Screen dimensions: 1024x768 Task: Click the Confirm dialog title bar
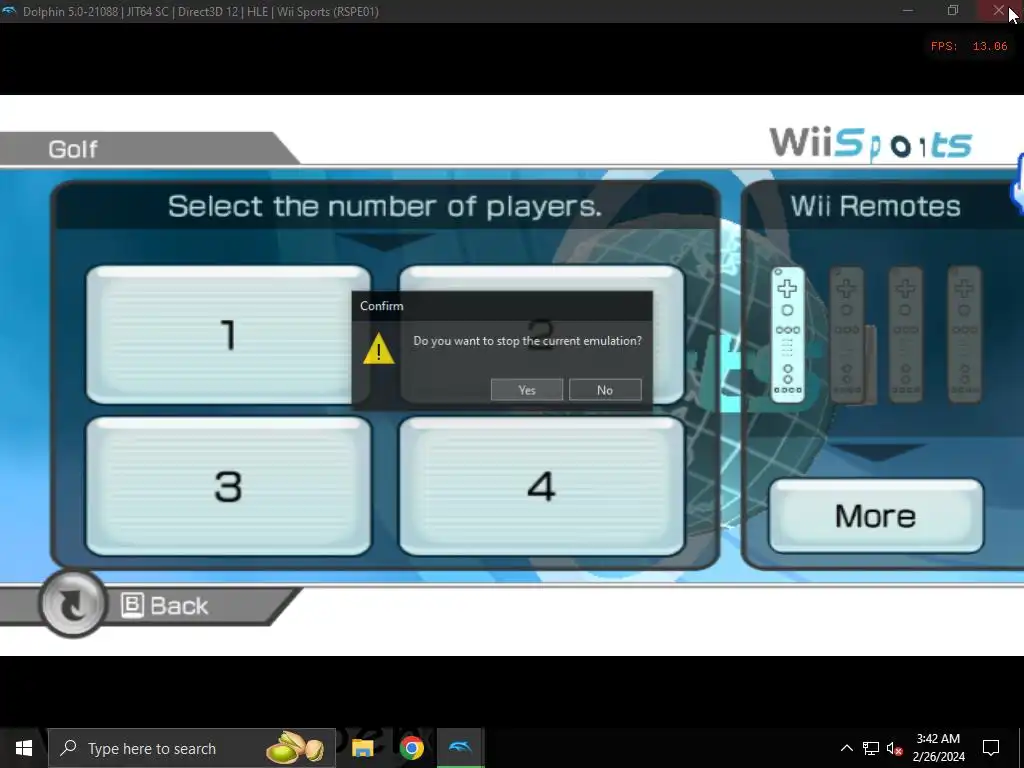(x=502, y=306)
